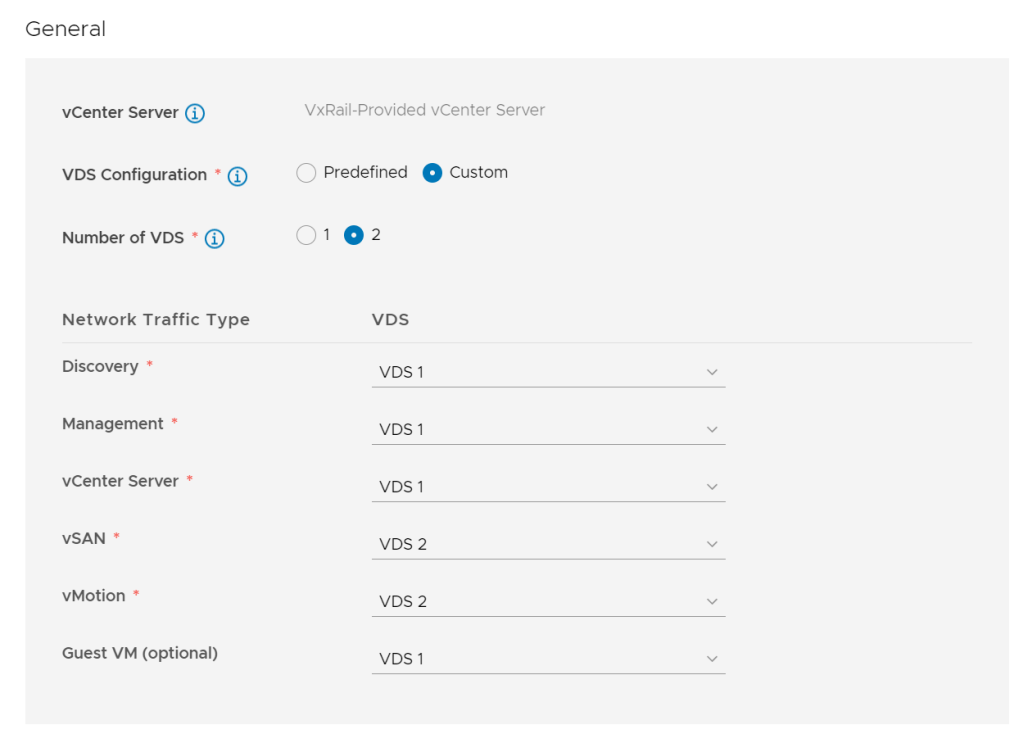Select the Custom VDS configuration option
The width and height of the screenshot is (1023, 734).
tap(432, 173)
